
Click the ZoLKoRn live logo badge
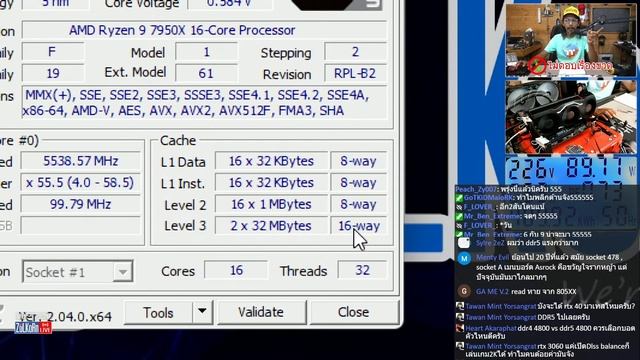pos(33,327)
